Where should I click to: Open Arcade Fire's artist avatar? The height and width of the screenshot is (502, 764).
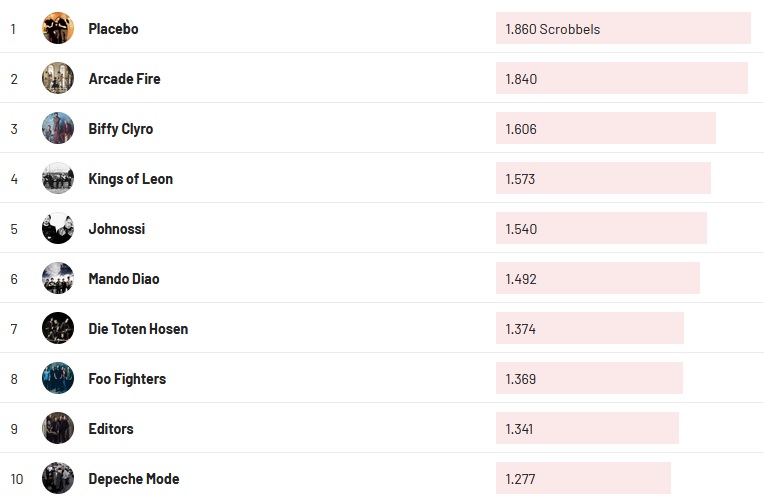[58, 78]
